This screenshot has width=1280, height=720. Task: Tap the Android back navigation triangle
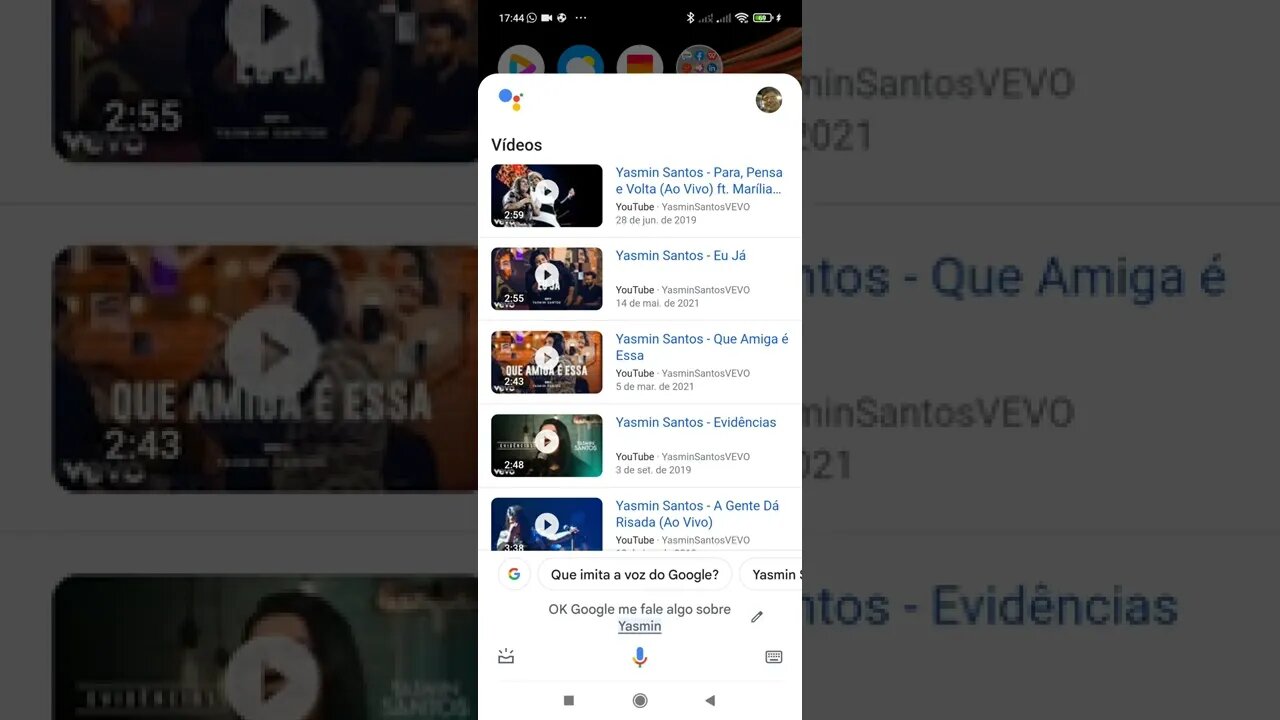point(710,700)
